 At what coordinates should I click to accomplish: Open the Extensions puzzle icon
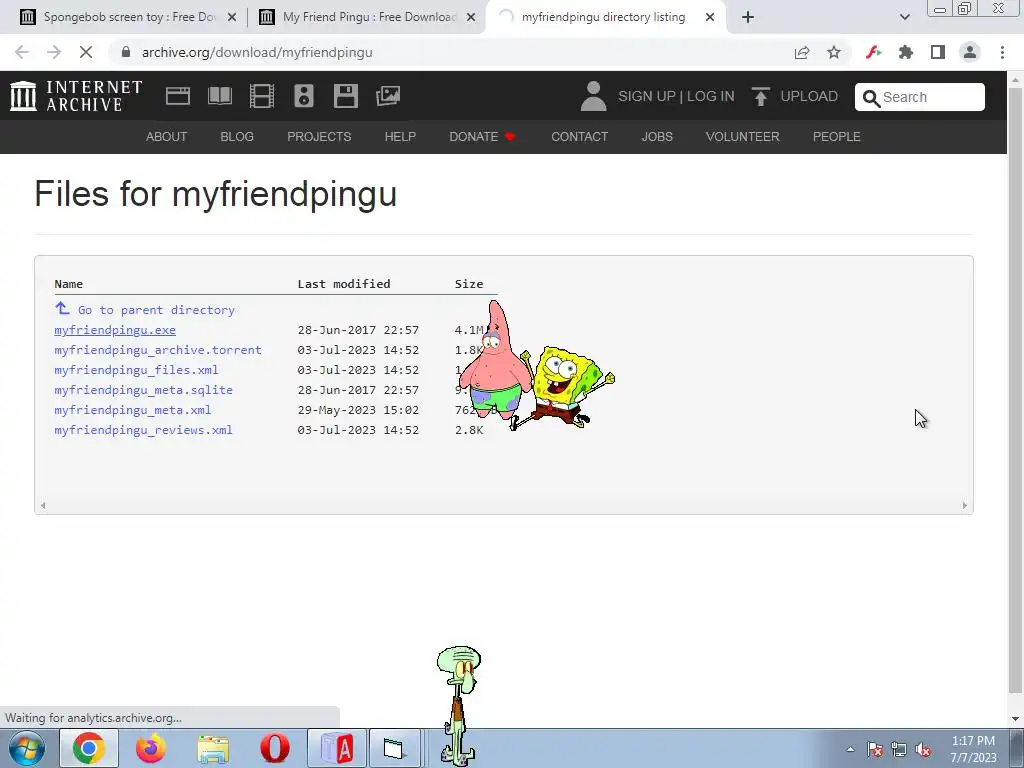point(906,52)
